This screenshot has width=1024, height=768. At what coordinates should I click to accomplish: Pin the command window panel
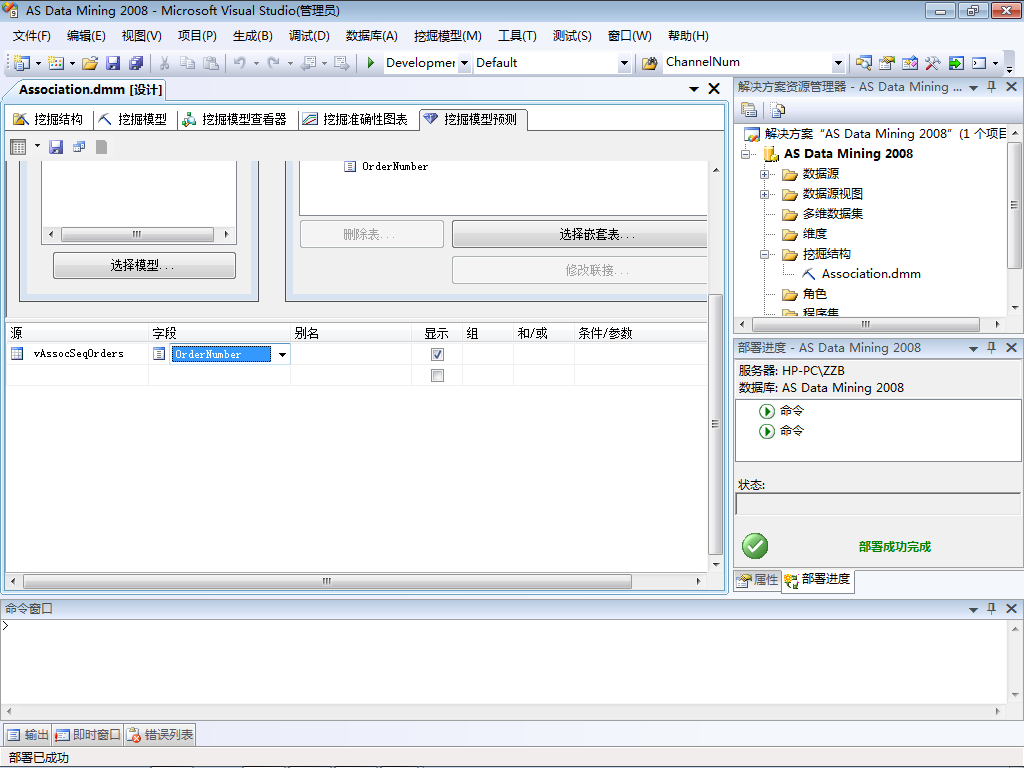(991, 608)
